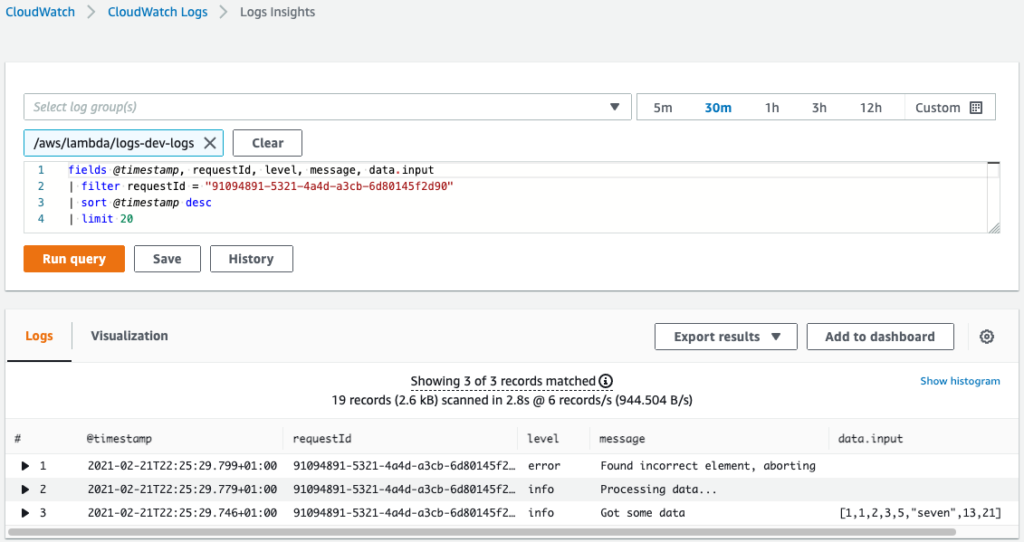Open the query History button
This screenshot has width=1024, height=542.
pyautogui.click(x=251, y=259)
